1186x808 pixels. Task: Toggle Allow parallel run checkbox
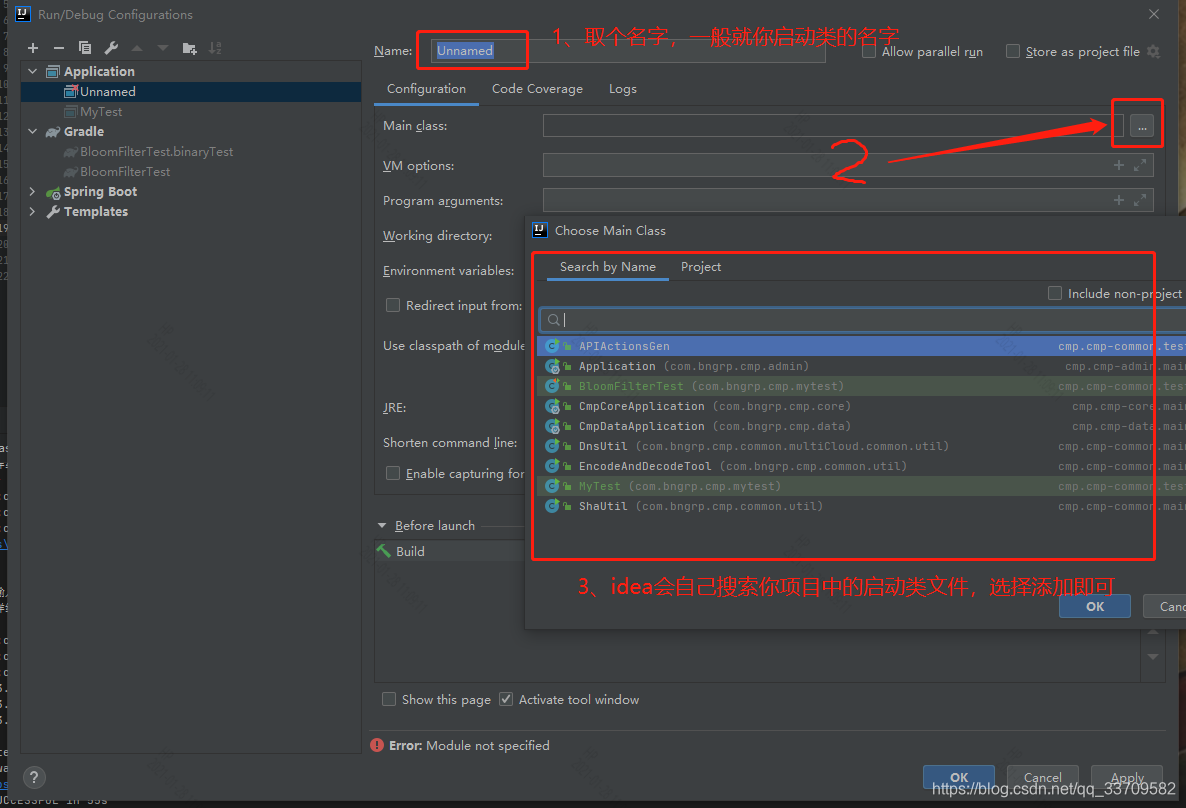pyautogui.click(x=869, y=51)
